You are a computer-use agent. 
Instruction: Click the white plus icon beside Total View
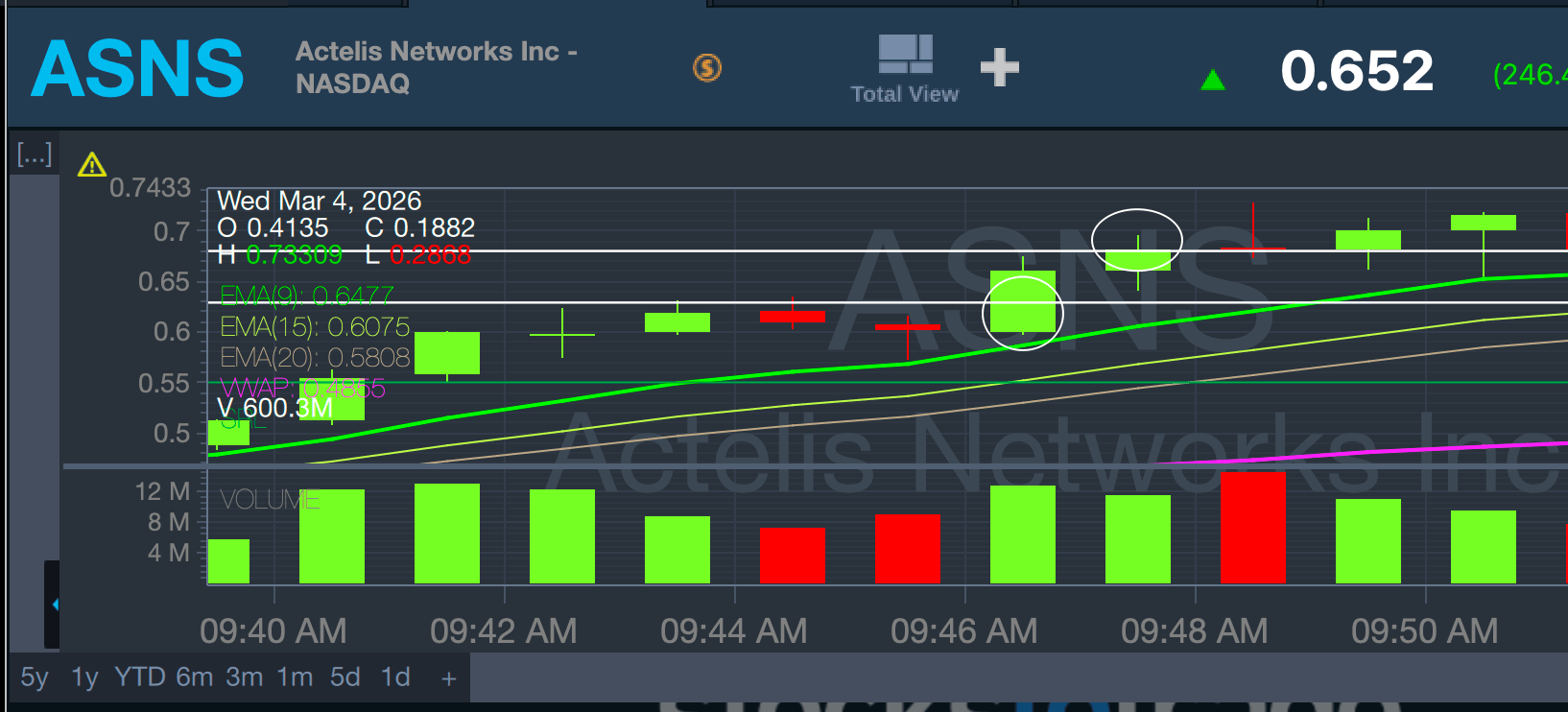1000,67
